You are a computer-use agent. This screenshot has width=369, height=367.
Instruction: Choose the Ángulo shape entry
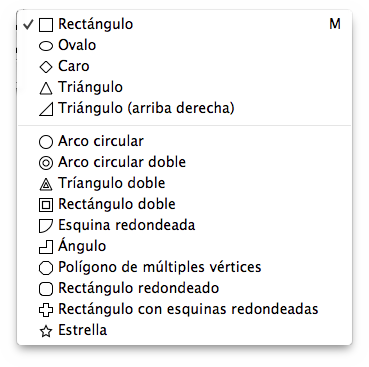(x=184, y=246)
